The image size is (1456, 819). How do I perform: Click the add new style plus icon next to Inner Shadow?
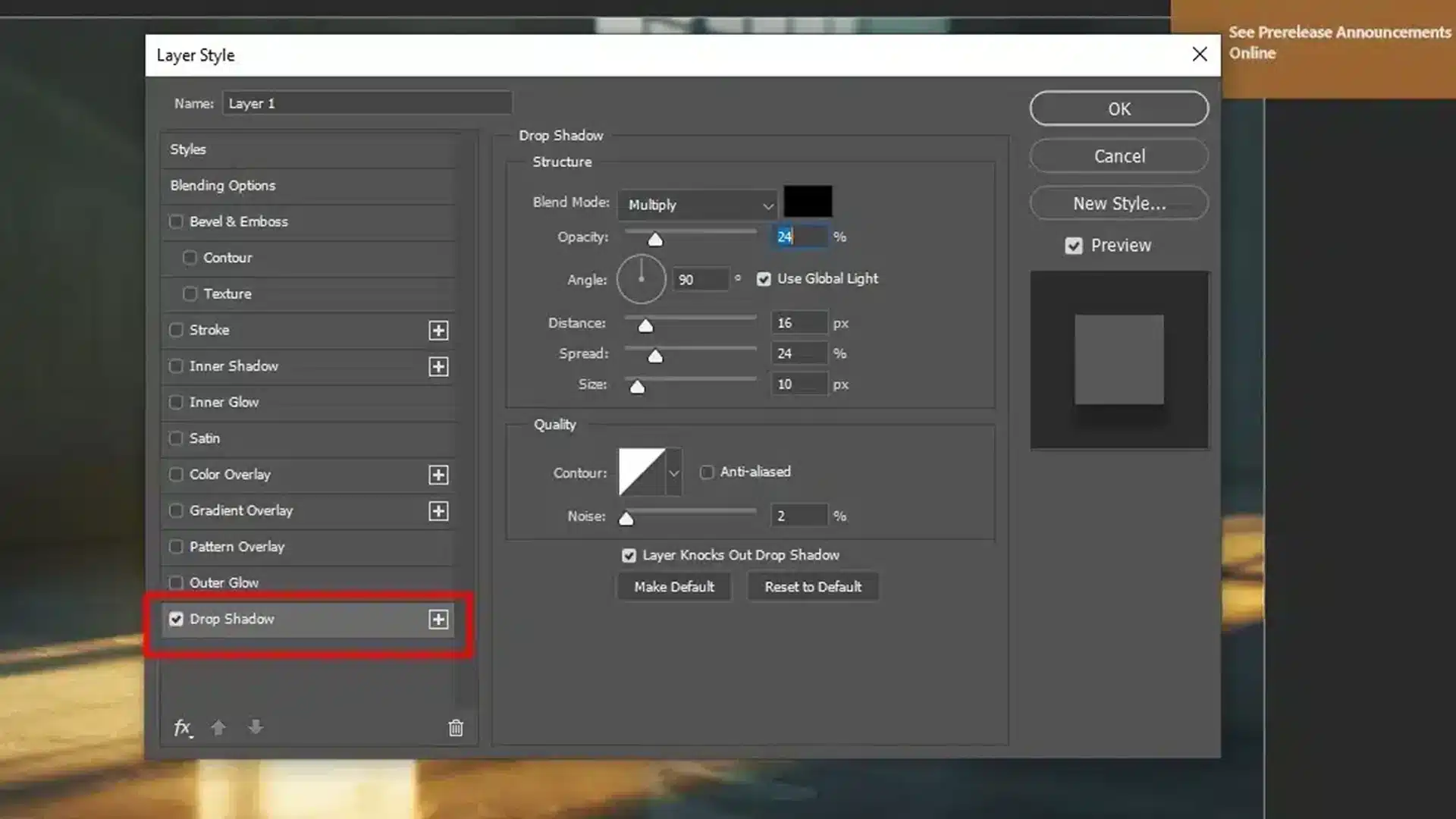click(x=438, y=366)
